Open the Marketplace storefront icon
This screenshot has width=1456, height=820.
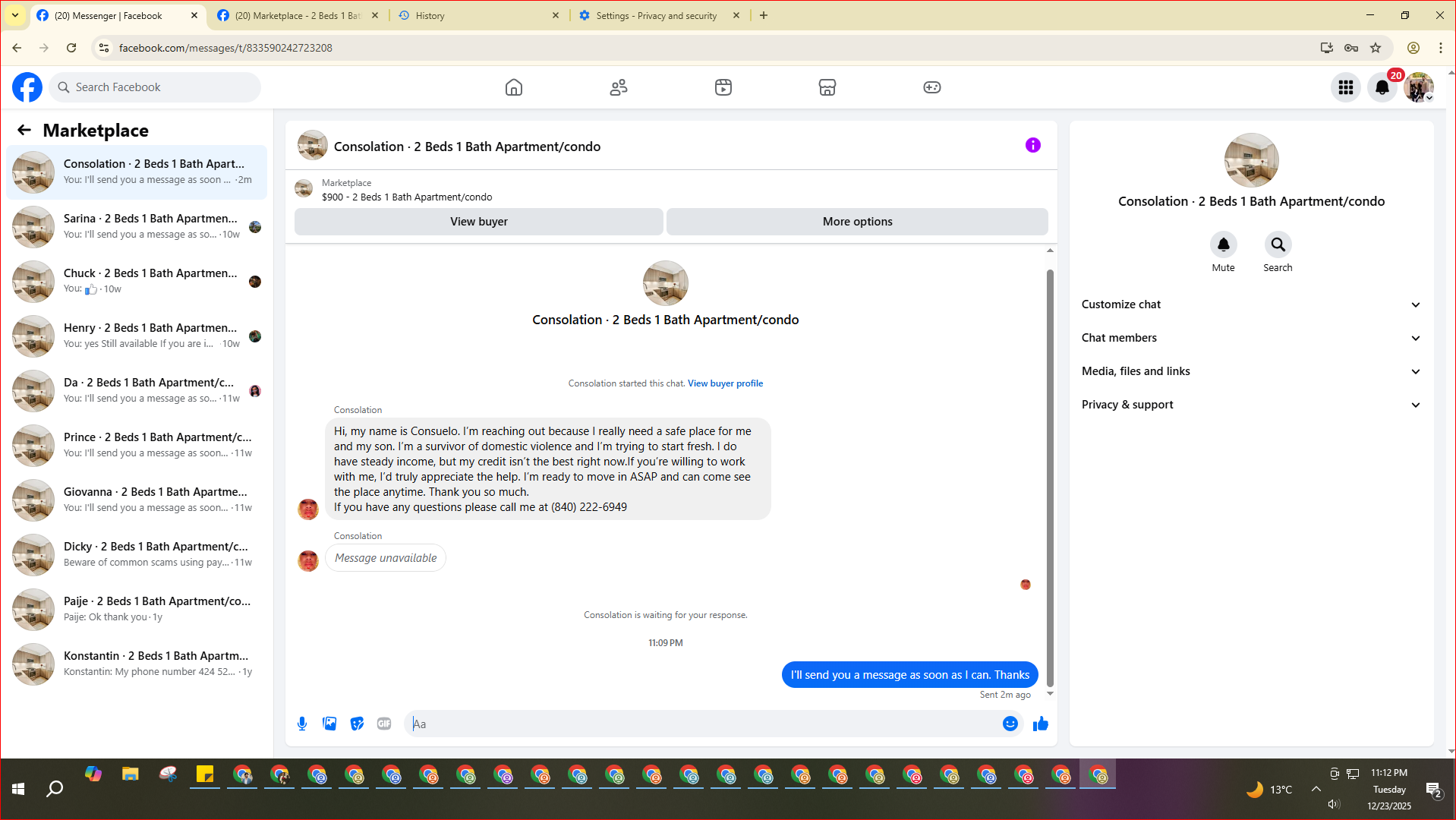point(827,87)
